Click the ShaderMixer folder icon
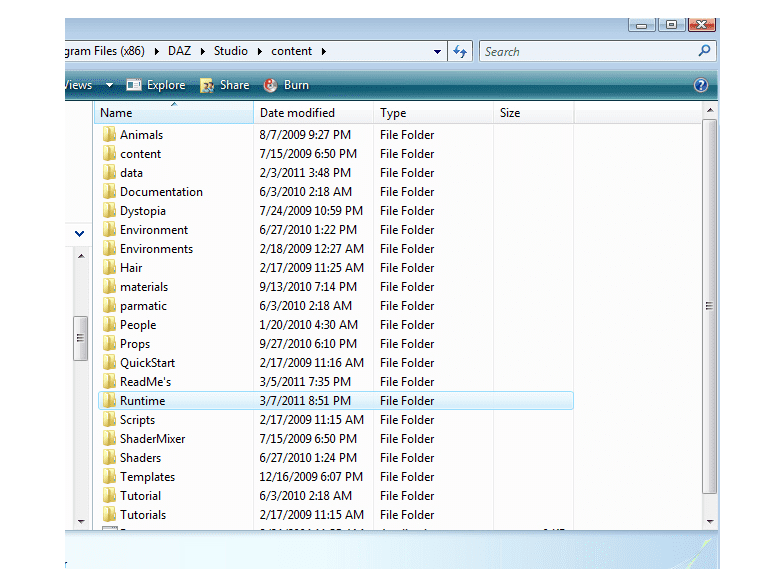Viewport: 776px width, 581px height. pos(109,439)
